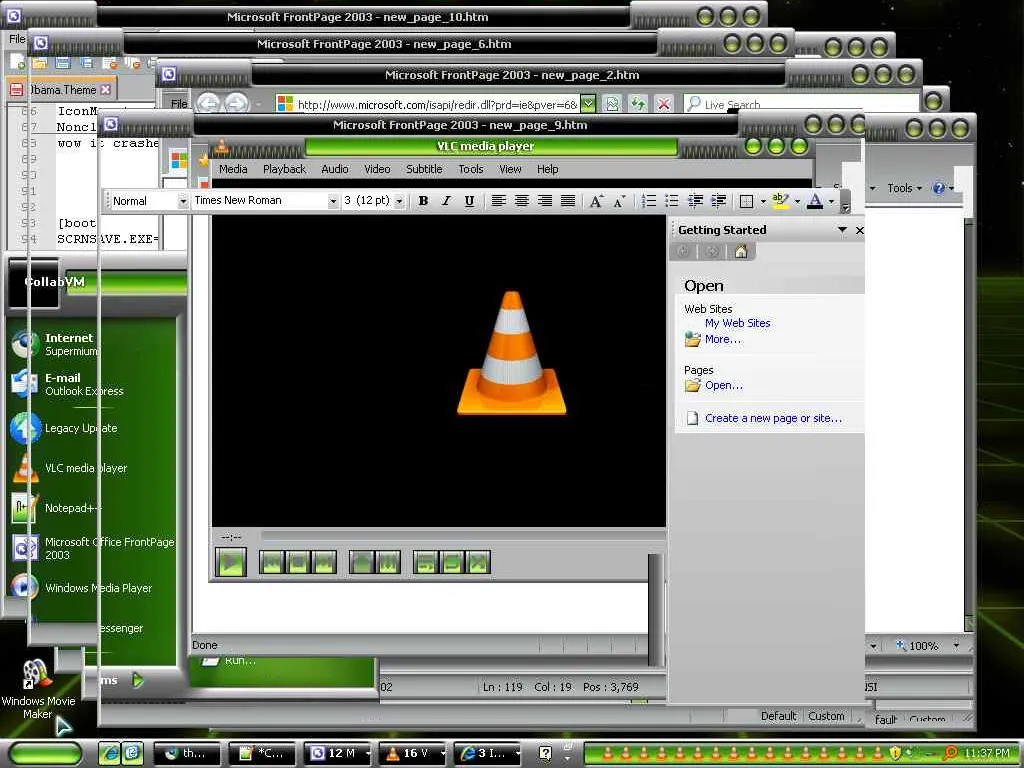The width and height of the screenshot is (1024, 768).
Task: Click Outside Borders icon
Action: [x=746, y=201]
